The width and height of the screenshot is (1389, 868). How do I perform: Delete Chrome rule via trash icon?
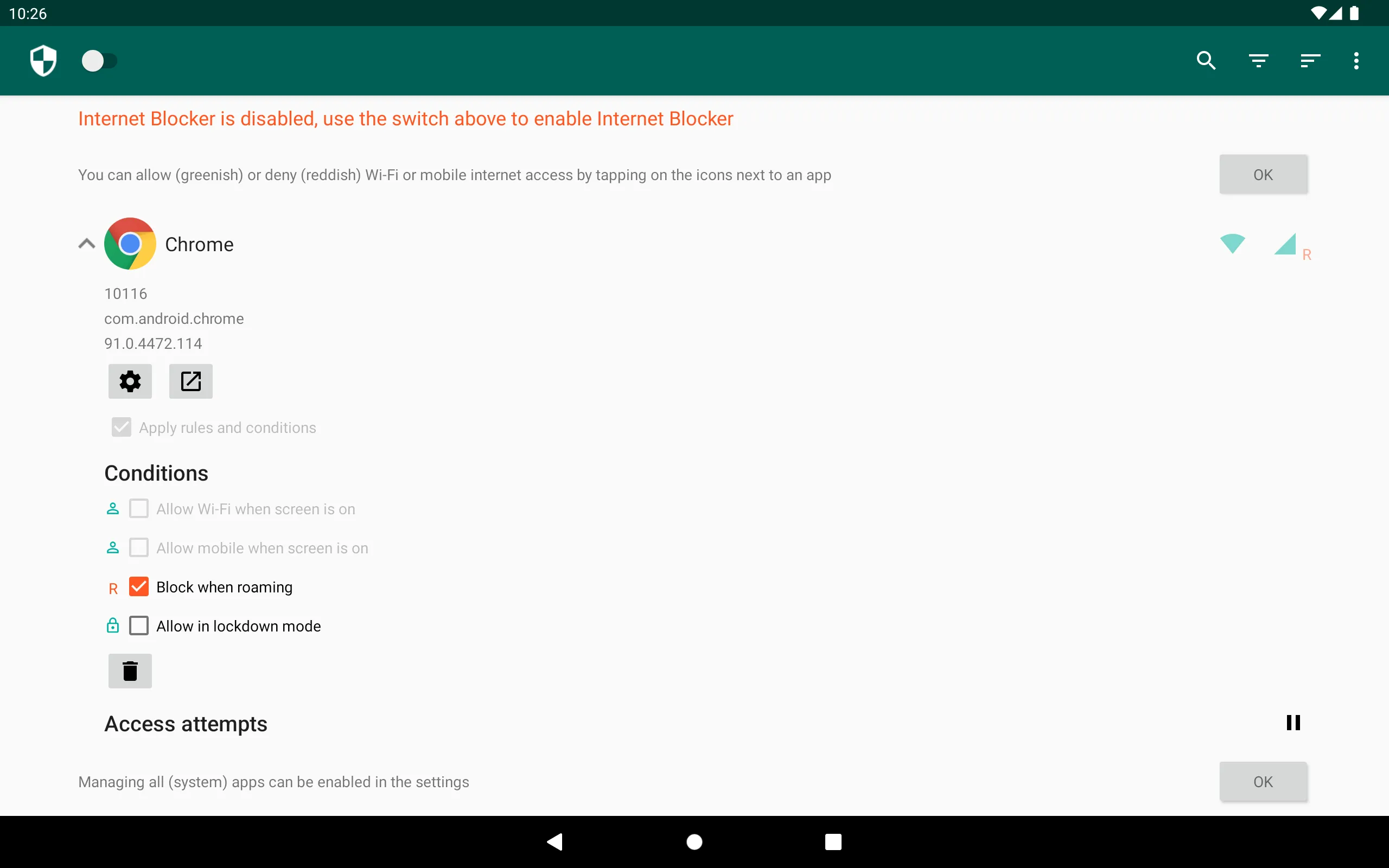(x=130, y=670)
